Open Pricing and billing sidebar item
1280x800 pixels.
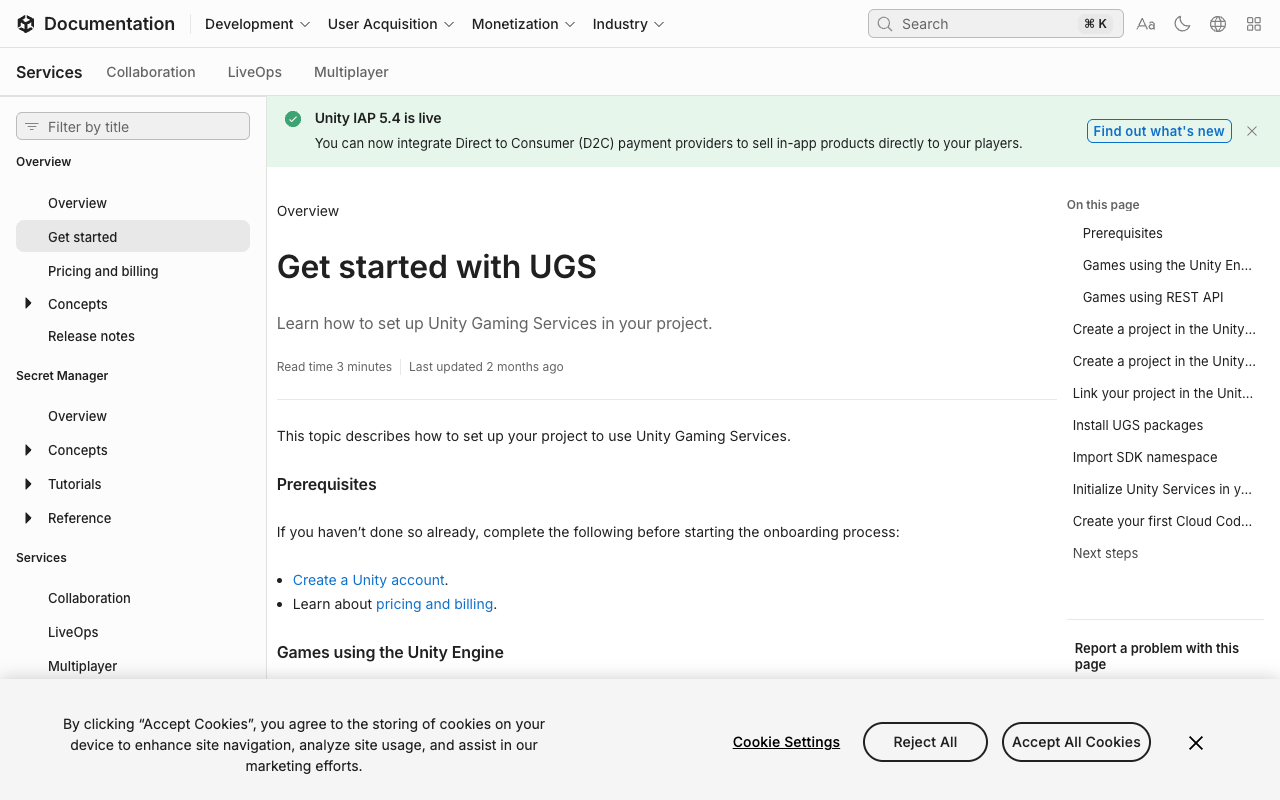click(103, 271)
